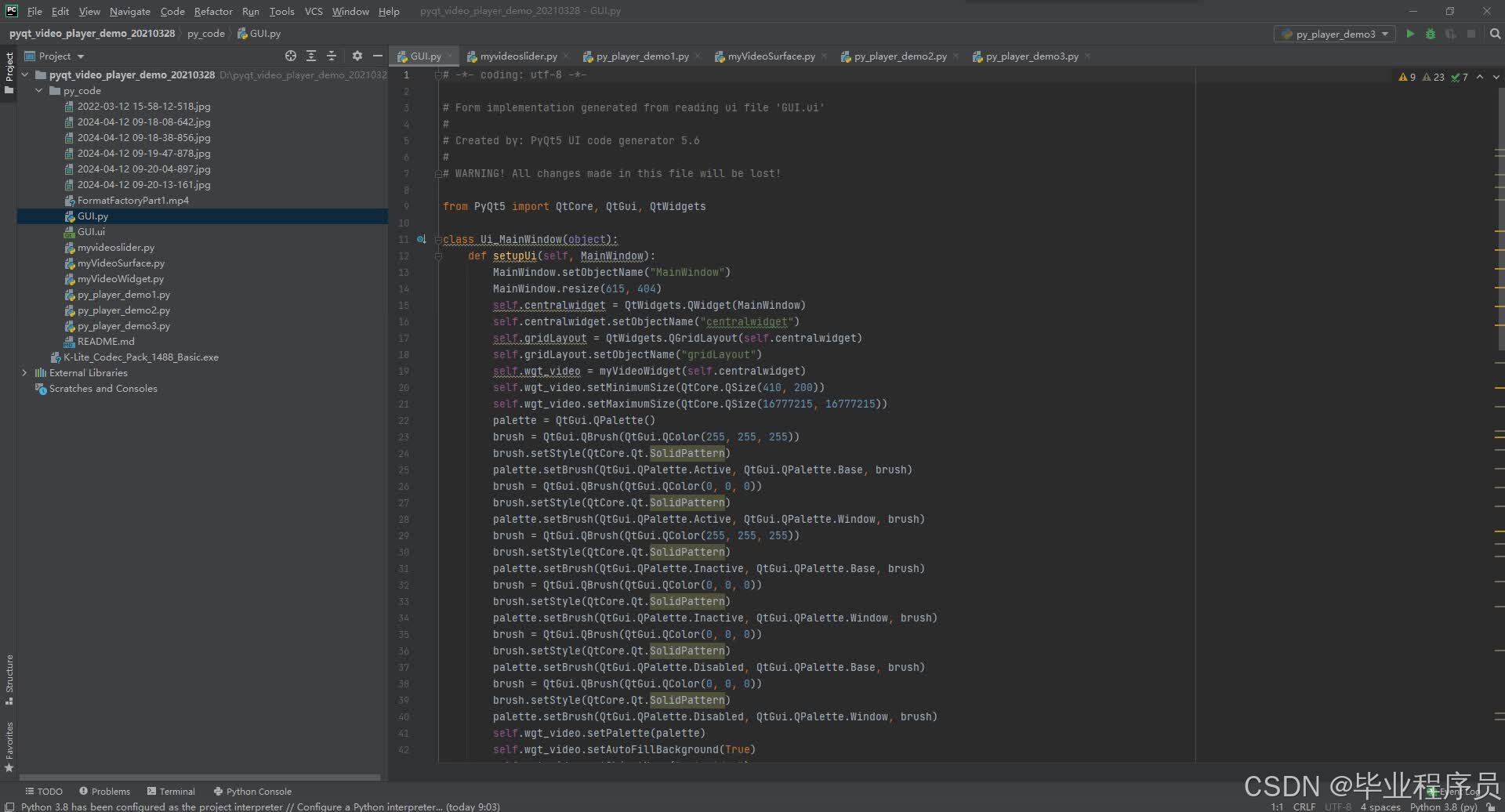Select FormatFactoryPart1.mp4 in the project tree
The image size is (1505, 812).
[x=132, y=200]
